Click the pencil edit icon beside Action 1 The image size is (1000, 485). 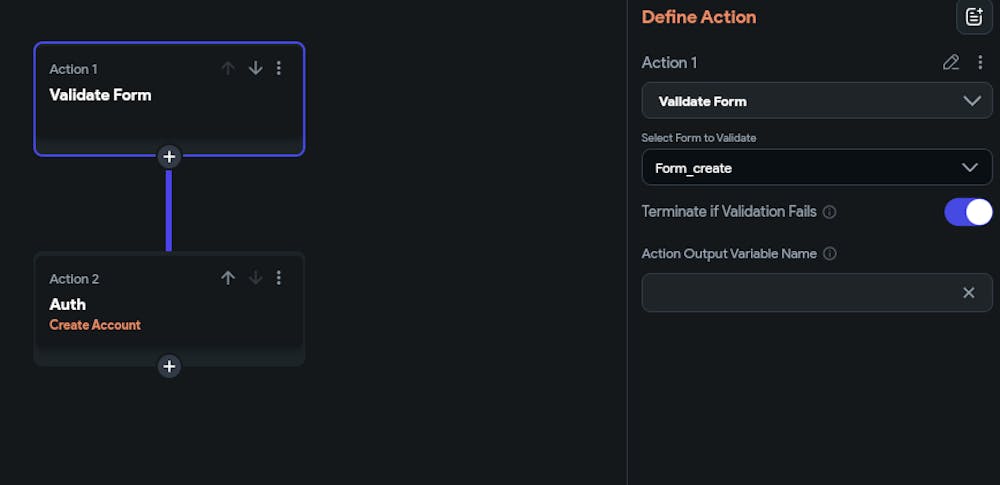(951, 63)
